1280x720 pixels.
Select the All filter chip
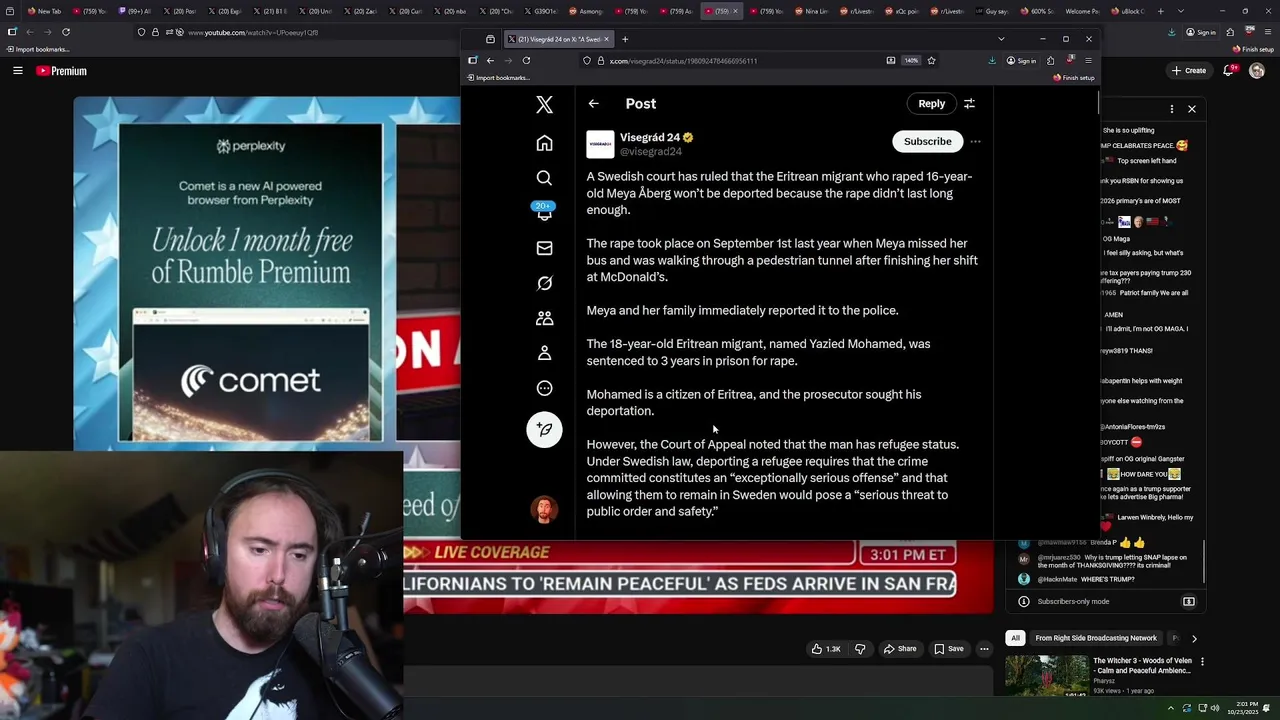[1015, 638]
